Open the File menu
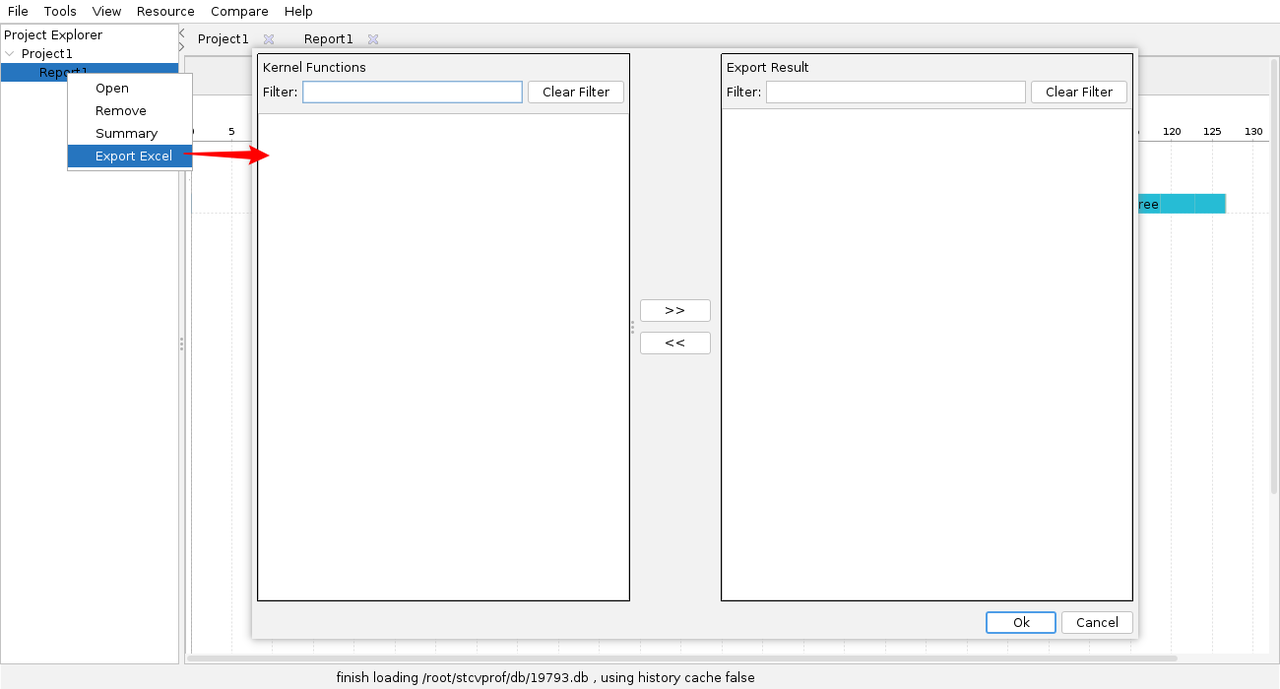1280x689 pixels. point(18,11)
